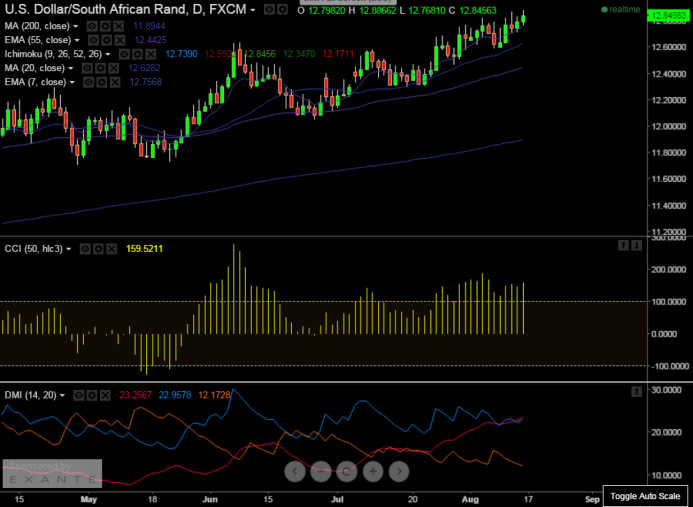Move the CCI pane down
693x507 pixels.
coord(636,245)
